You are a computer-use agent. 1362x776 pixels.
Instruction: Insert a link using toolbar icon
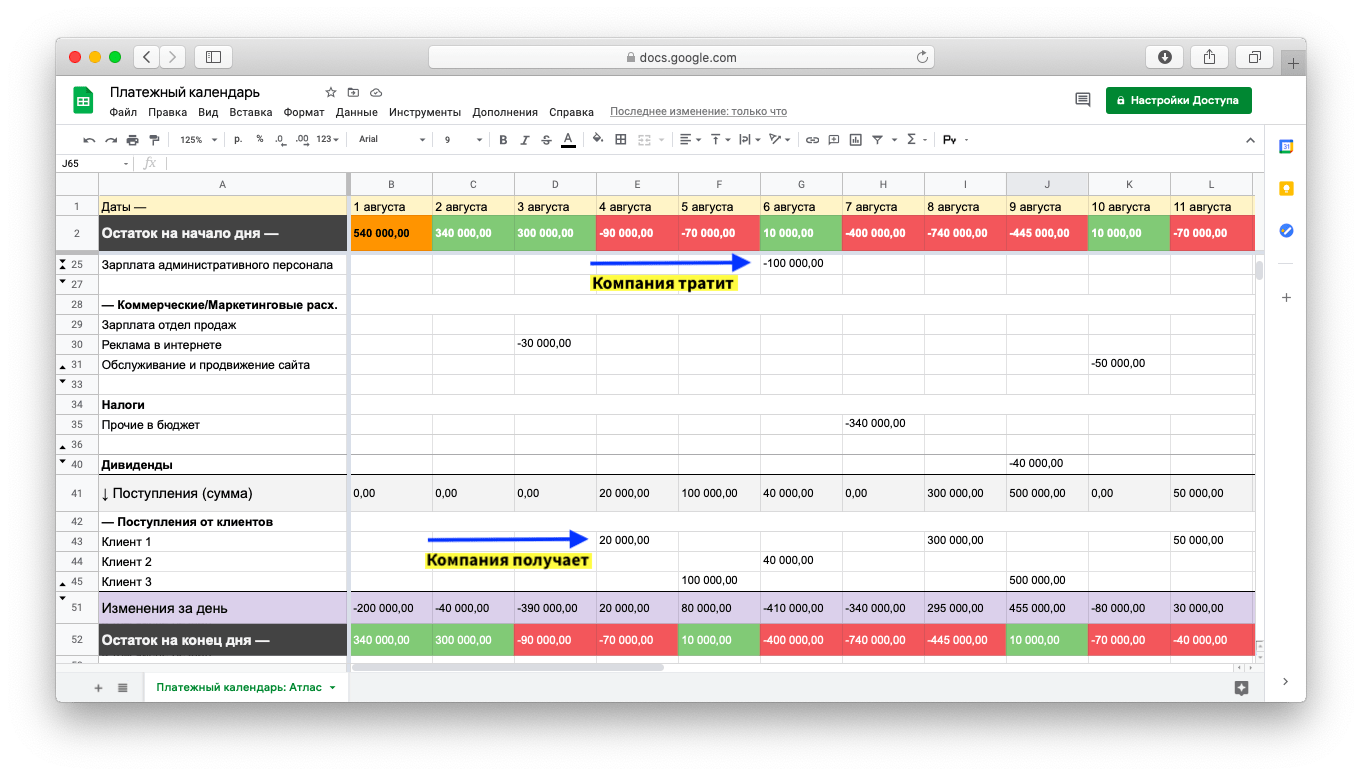[x=812, y=140]
